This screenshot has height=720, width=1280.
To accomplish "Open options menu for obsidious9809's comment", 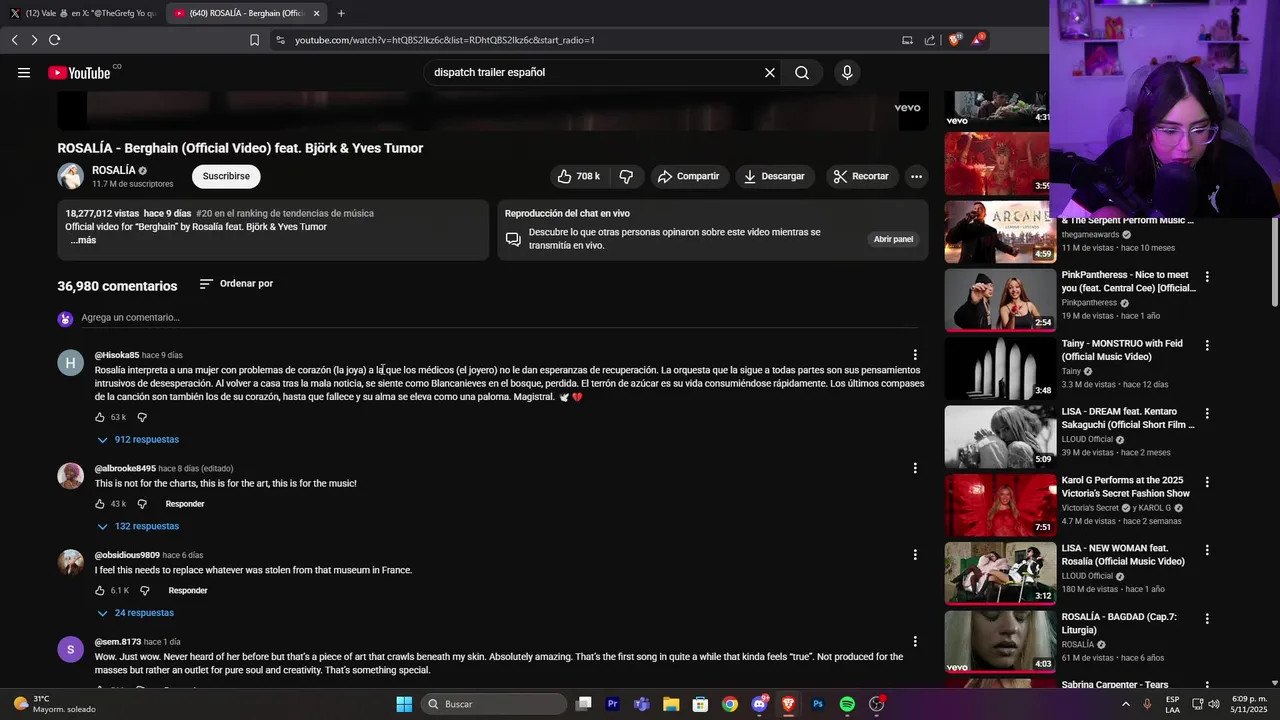I will tap(915, 555).
